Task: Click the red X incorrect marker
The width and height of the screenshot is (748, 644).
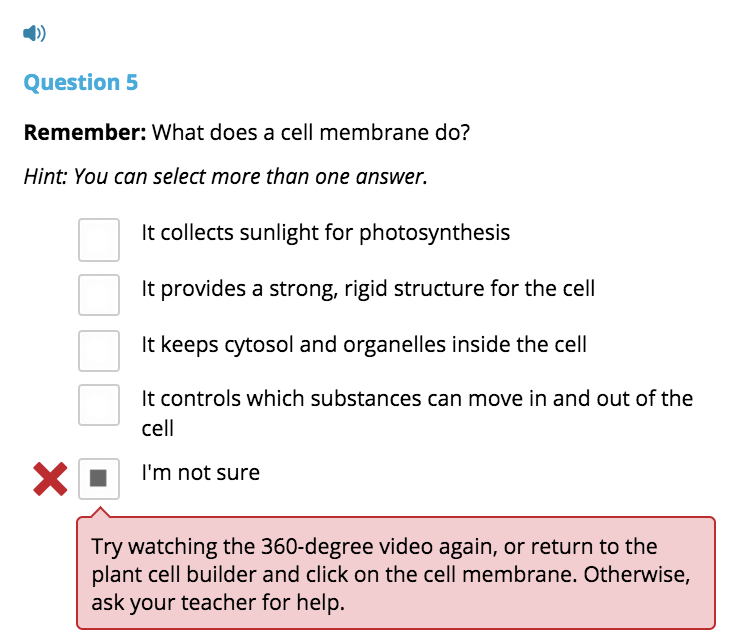Action: click(x=50, y=478)
